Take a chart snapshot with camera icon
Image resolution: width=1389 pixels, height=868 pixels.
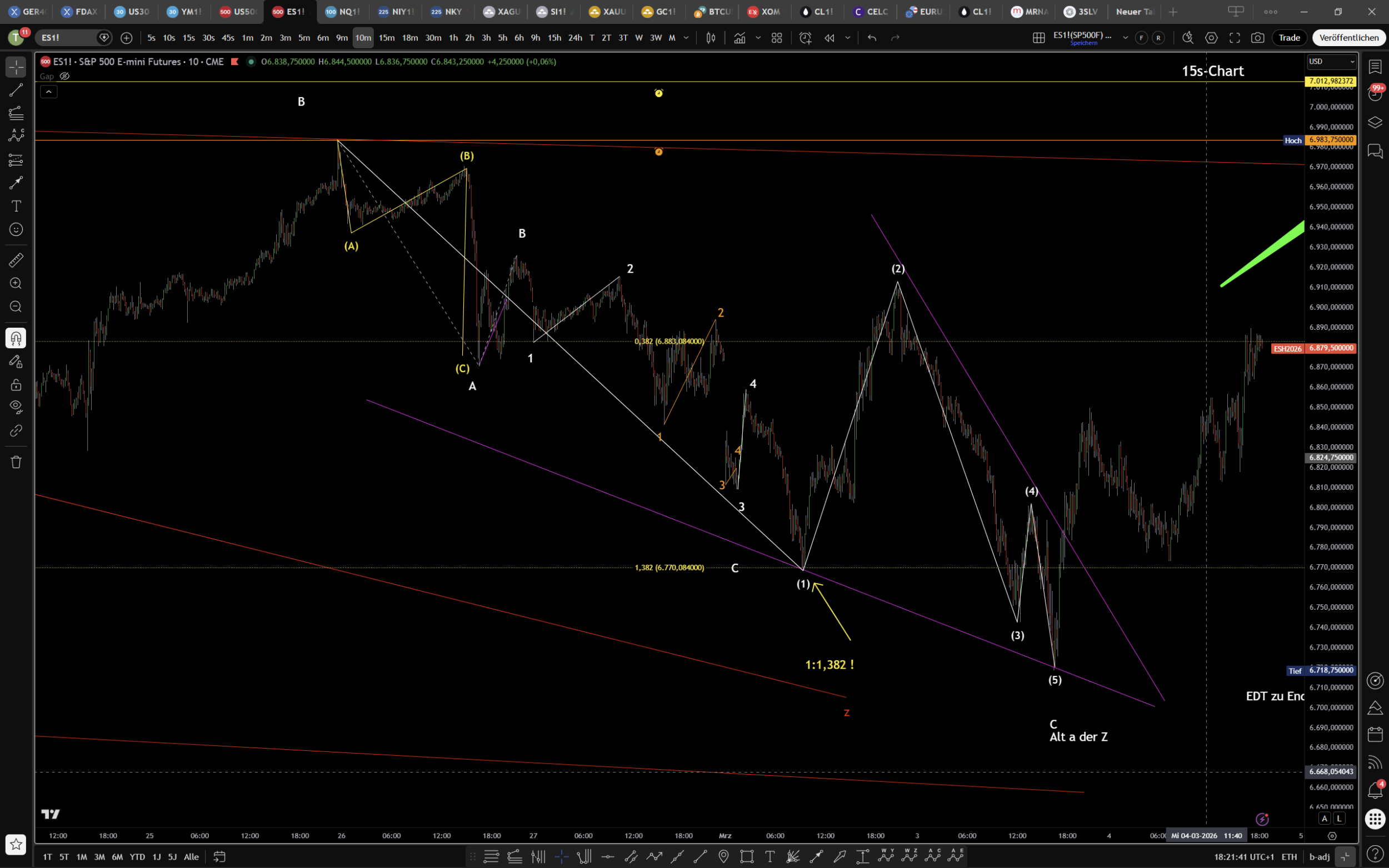[1257, 38]
